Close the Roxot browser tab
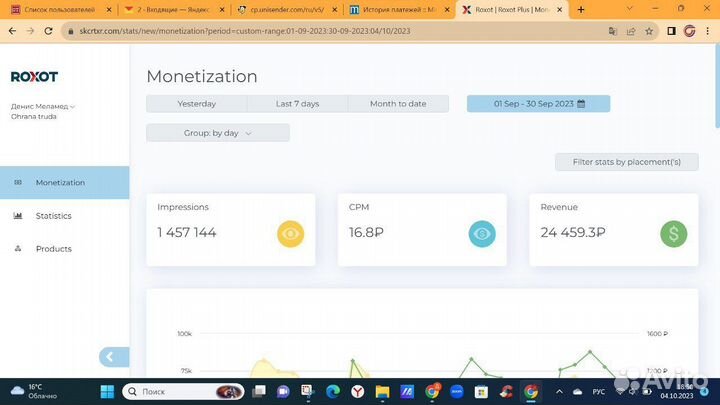The width and height of the screenshot is (720, 405). point(559,10)
